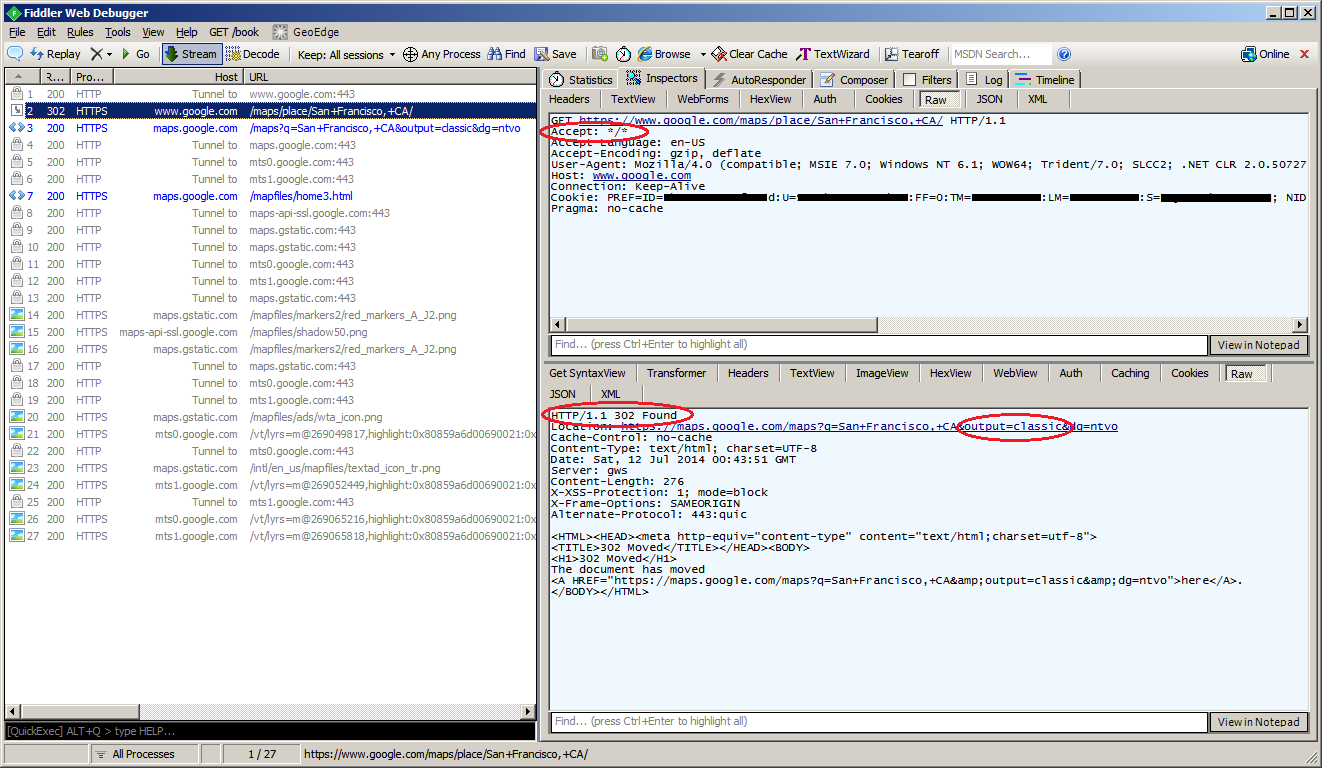
Task: Click the Go resume button
Action: tap(135, 54)
